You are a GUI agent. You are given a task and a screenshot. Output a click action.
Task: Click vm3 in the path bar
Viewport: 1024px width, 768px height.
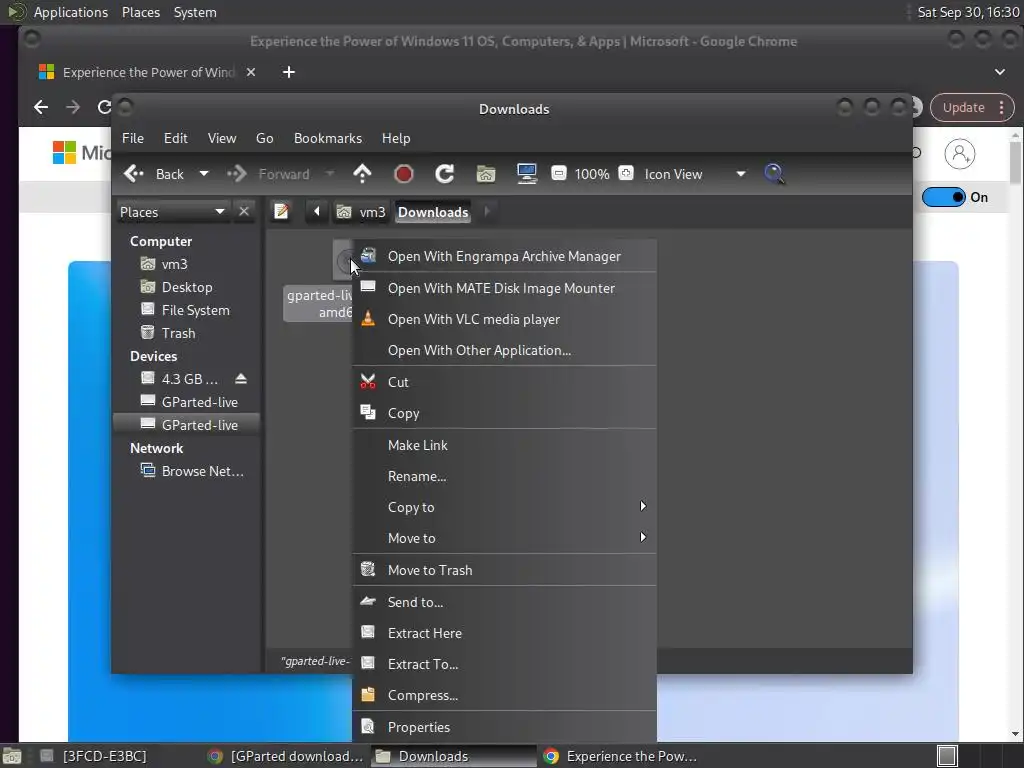pyautogui.click(x=361, y=212)
